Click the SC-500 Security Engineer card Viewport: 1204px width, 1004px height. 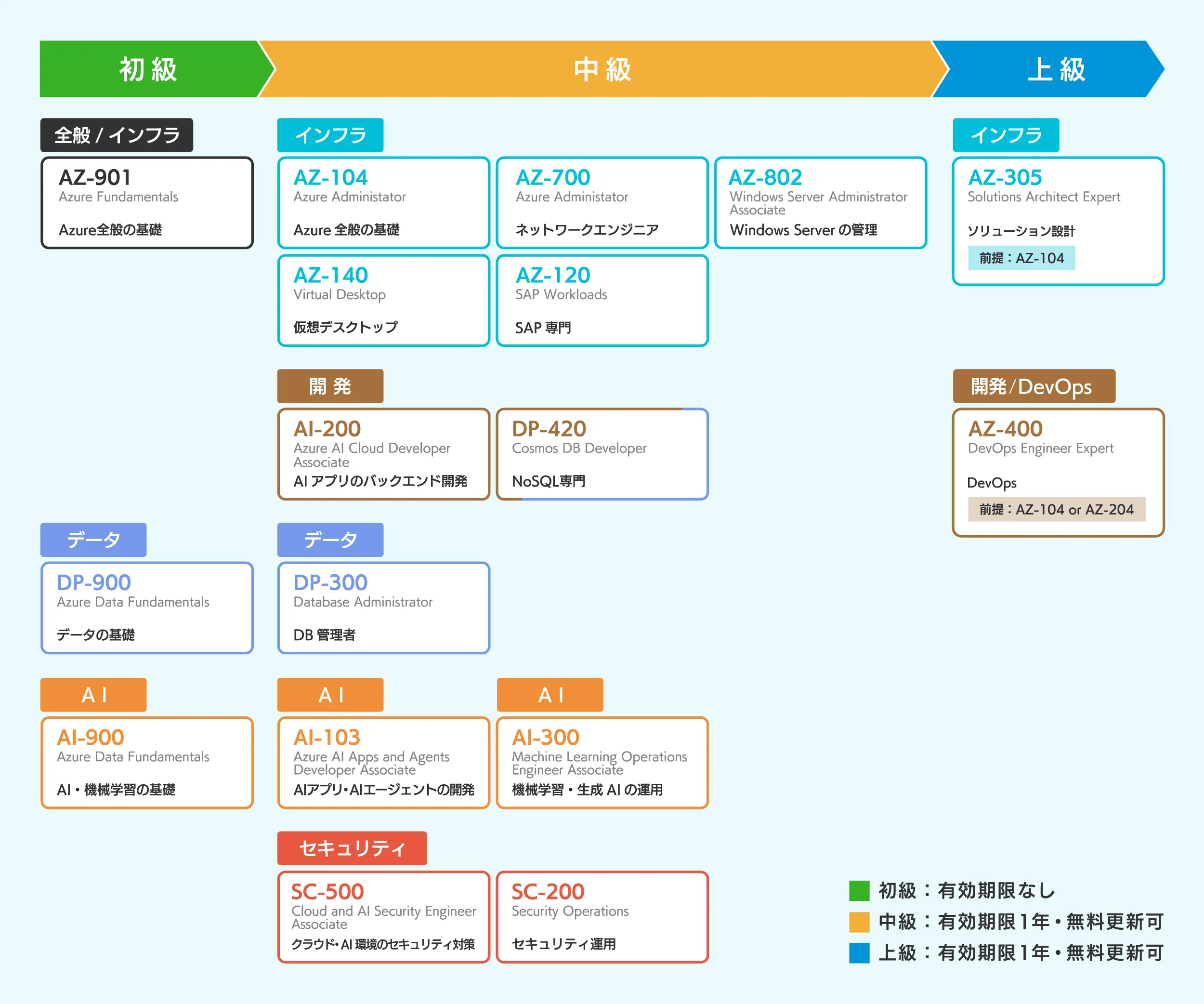(383, 917)
